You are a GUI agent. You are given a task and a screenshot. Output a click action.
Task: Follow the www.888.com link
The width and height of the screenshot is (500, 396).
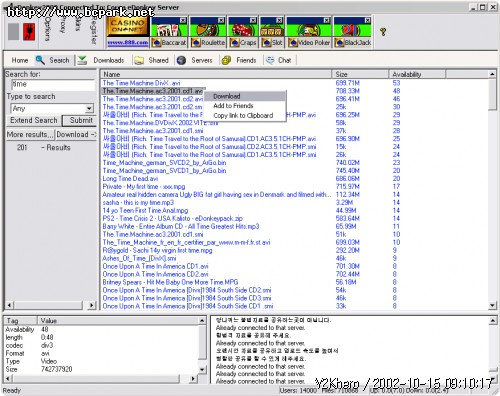(128, 43)
